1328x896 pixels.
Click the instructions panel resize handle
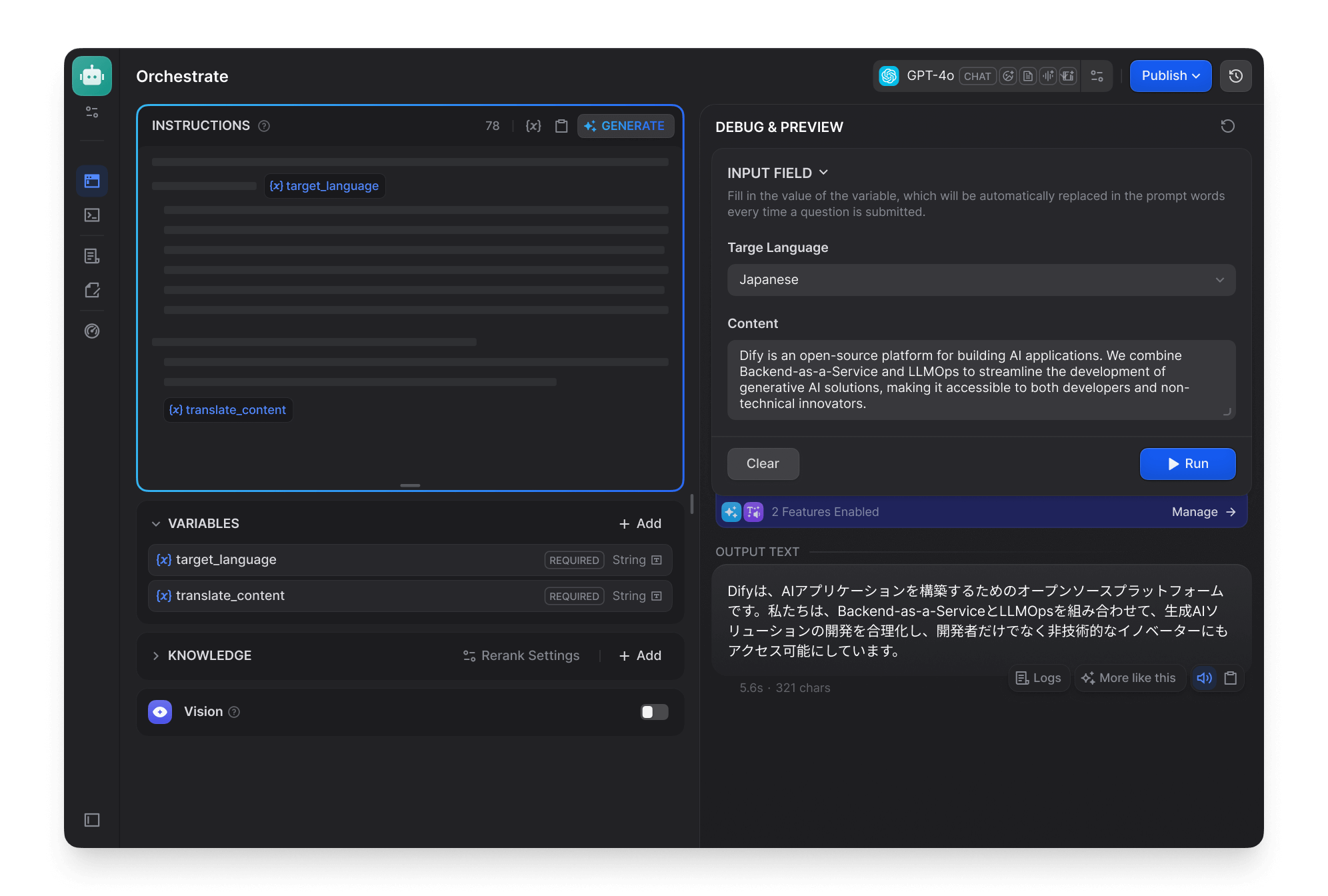pos(410,485)
